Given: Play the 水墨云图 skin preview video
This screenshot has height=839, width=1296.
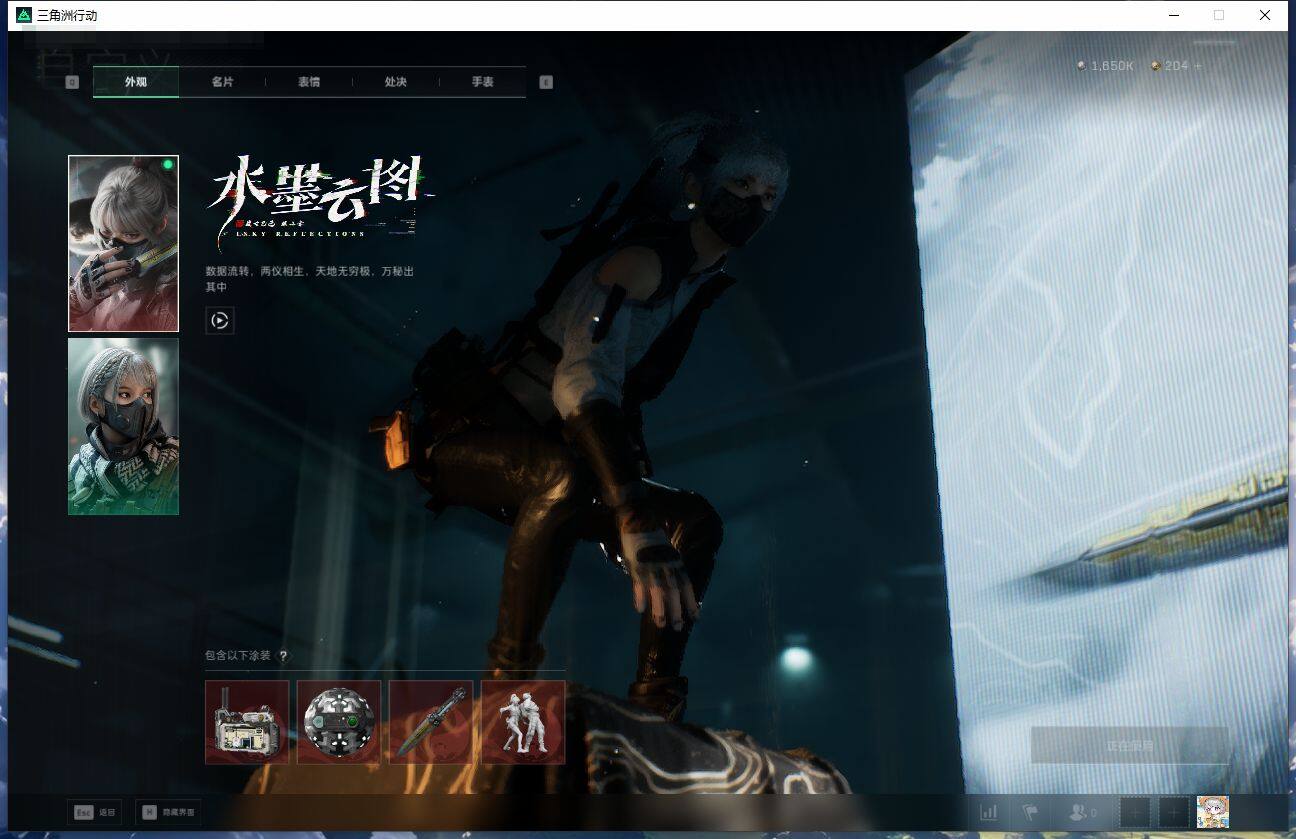Looking at the screenshot, I should (220, 320).
